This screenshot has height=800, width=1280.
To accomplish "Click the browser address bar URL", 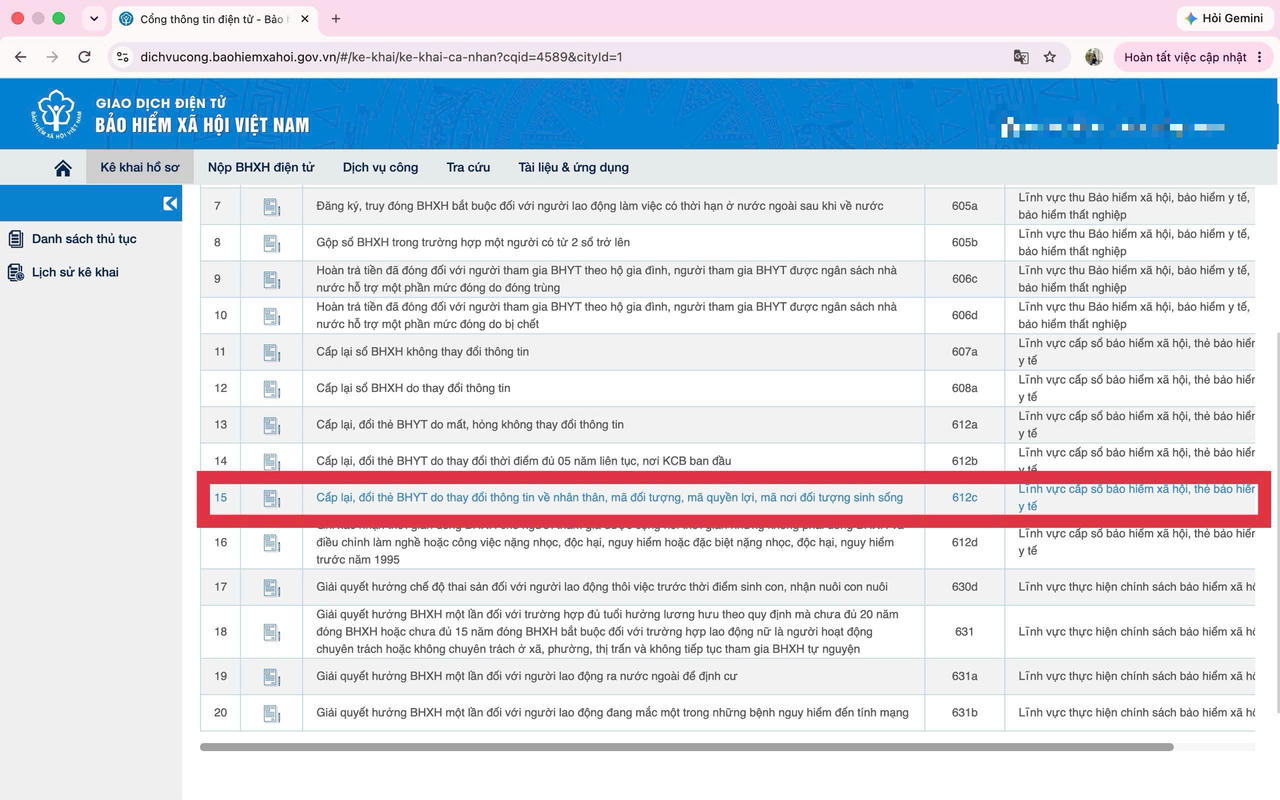I will (381, 57).
